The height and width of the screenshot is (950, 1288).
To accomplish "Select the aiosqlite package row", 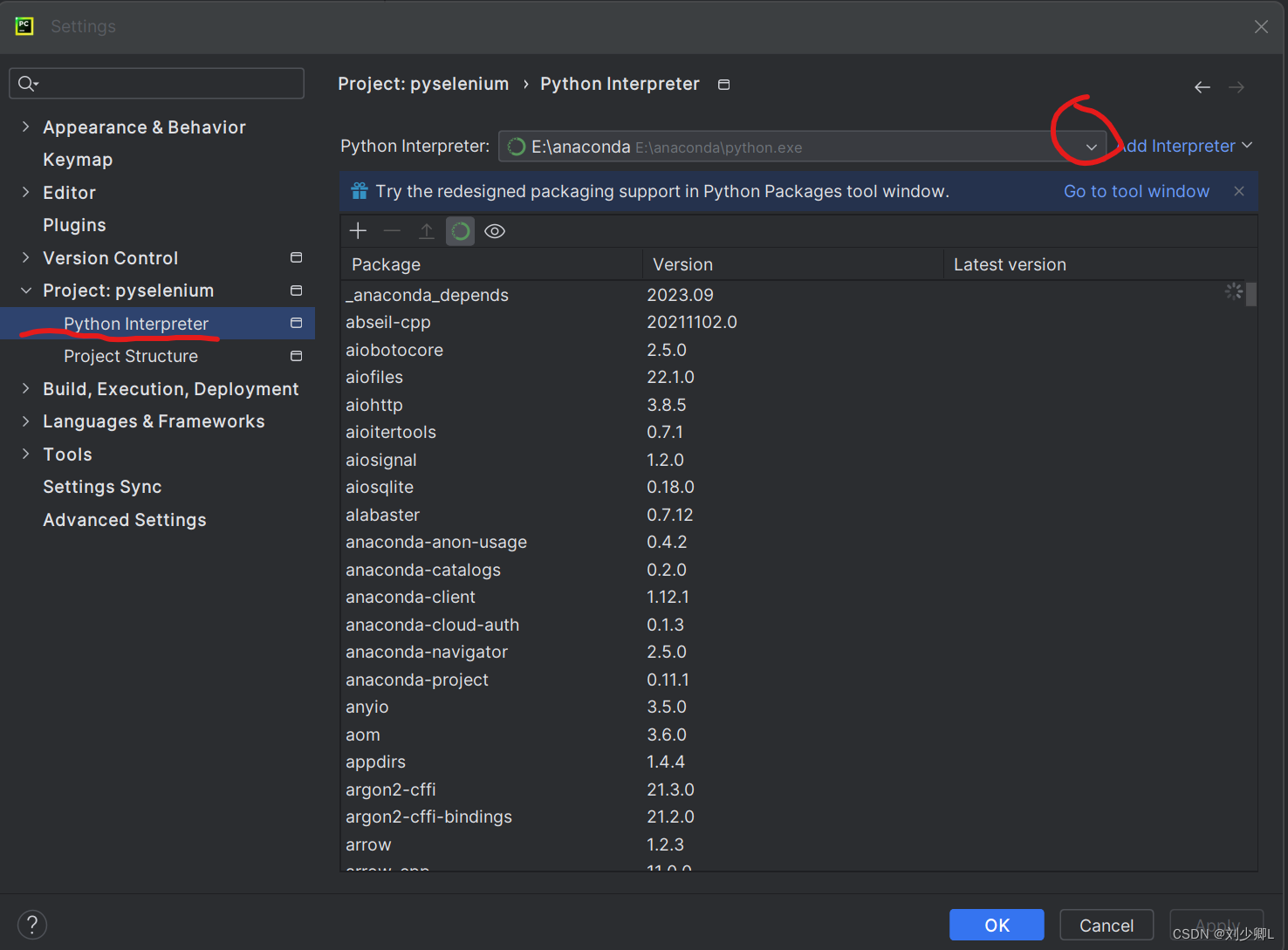I will point(792,487).
